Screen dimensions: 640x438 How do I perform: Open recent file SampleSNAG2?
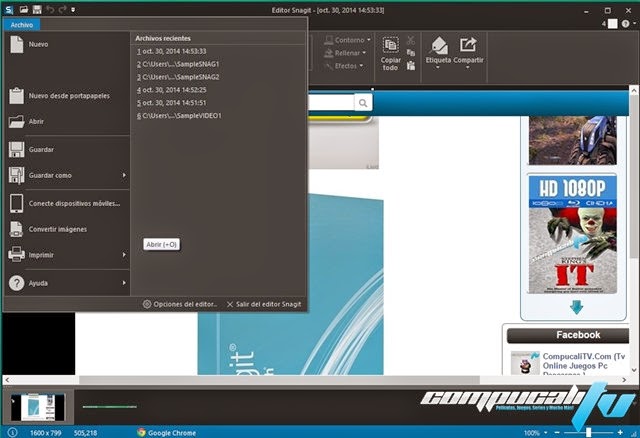(178, 77)
